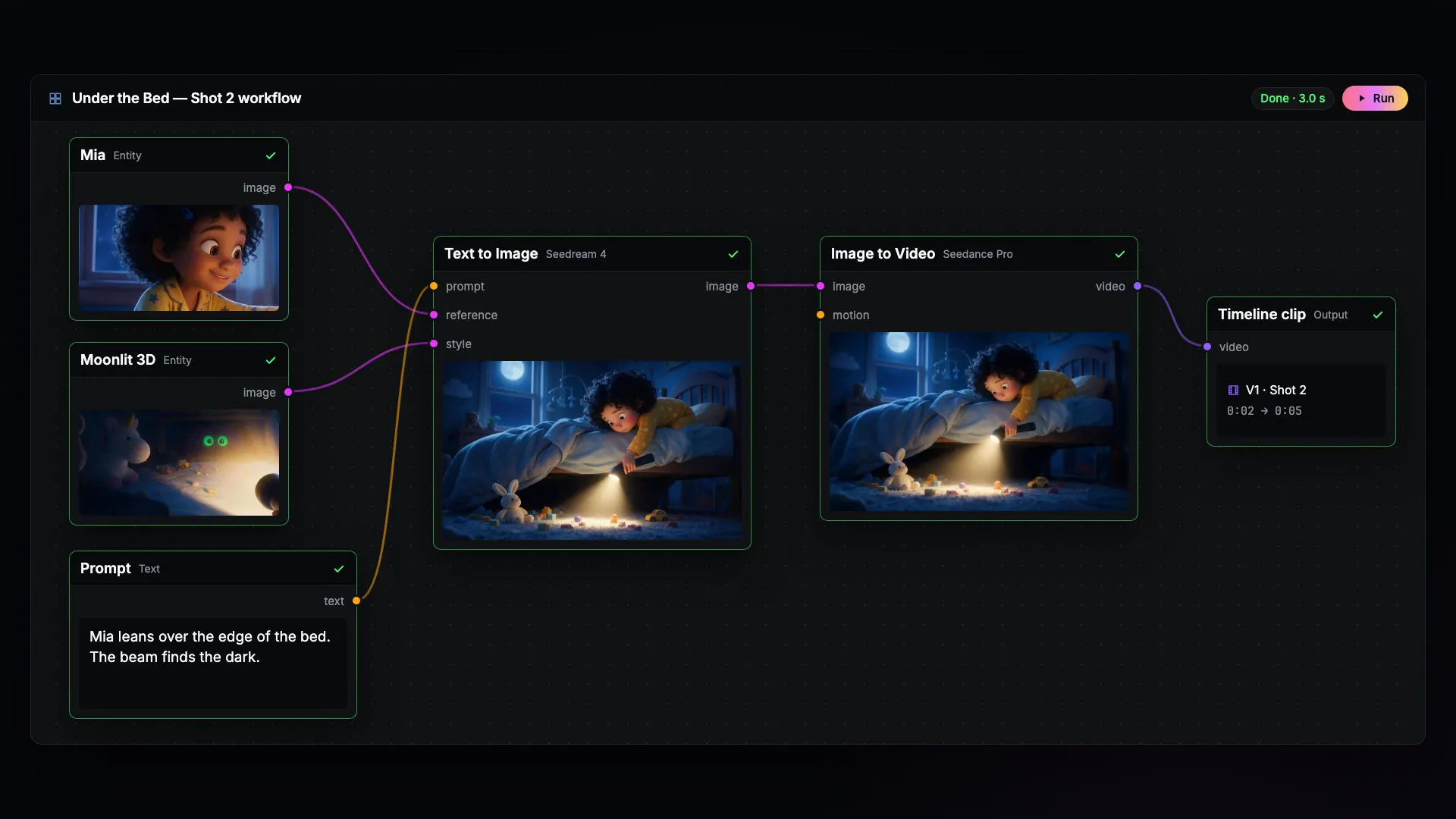Screen dimensions: 1456x819
Task: Click the reference input port on Text to Image
Action: point(434,315)
